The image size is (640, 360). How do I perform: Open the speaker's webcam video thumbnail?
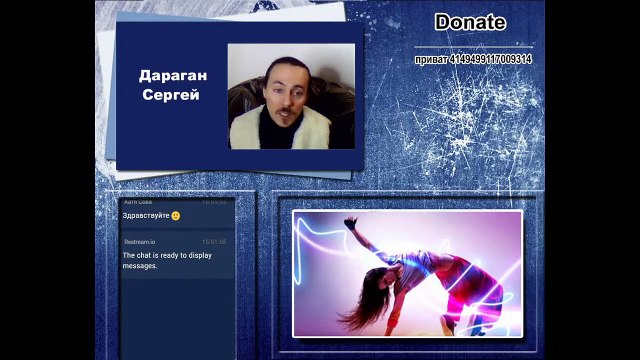(291, 96)
